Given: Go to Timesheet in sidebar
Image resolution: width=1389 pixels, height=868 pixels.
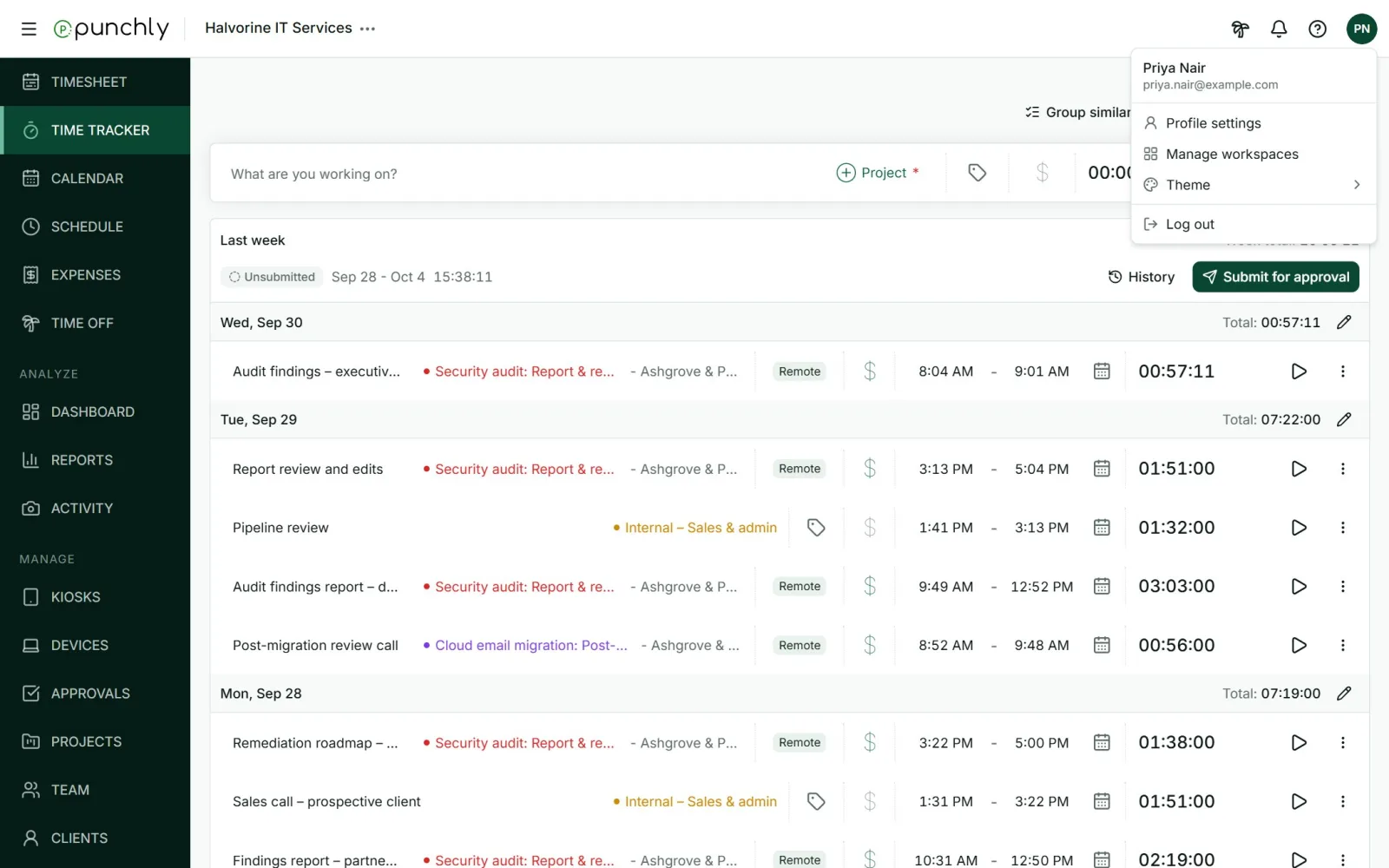Looking at the screenshot, I should click(95, 82).
